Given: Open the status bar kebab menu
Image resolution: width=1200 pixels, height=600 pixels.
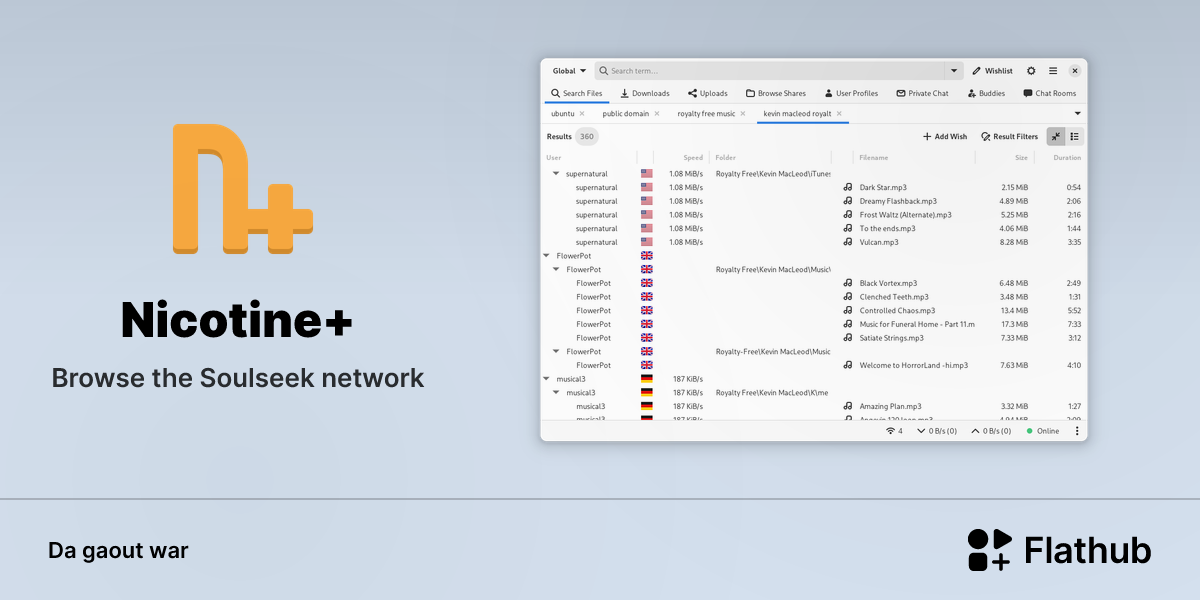Looking at the screenshot, I should (1077, 431).
